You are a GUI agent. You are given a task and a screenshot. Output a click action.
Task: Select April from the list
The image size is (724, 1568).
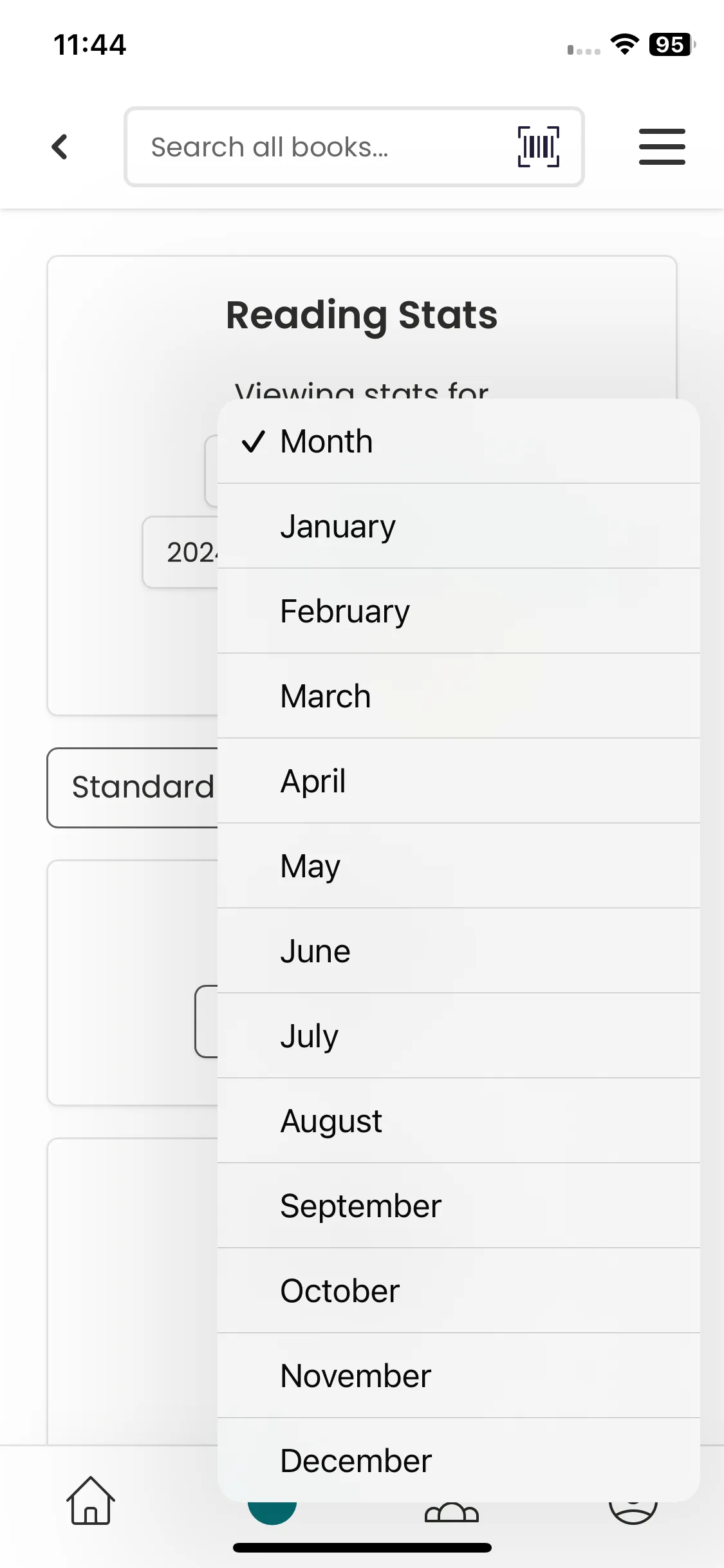click(458, 781)
